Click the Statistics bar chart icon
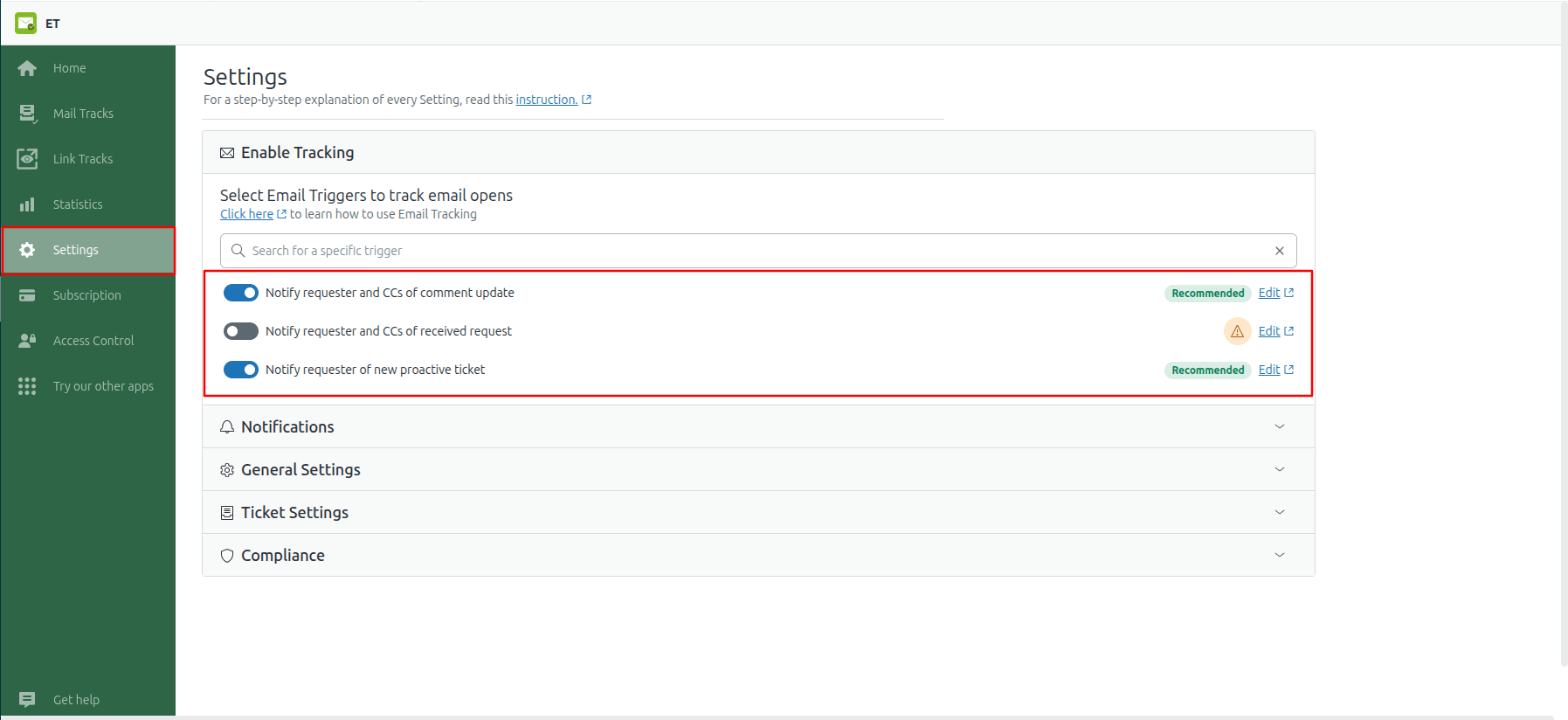The image size is (1568, 720). pyautogui.click(x=27, y=204)
